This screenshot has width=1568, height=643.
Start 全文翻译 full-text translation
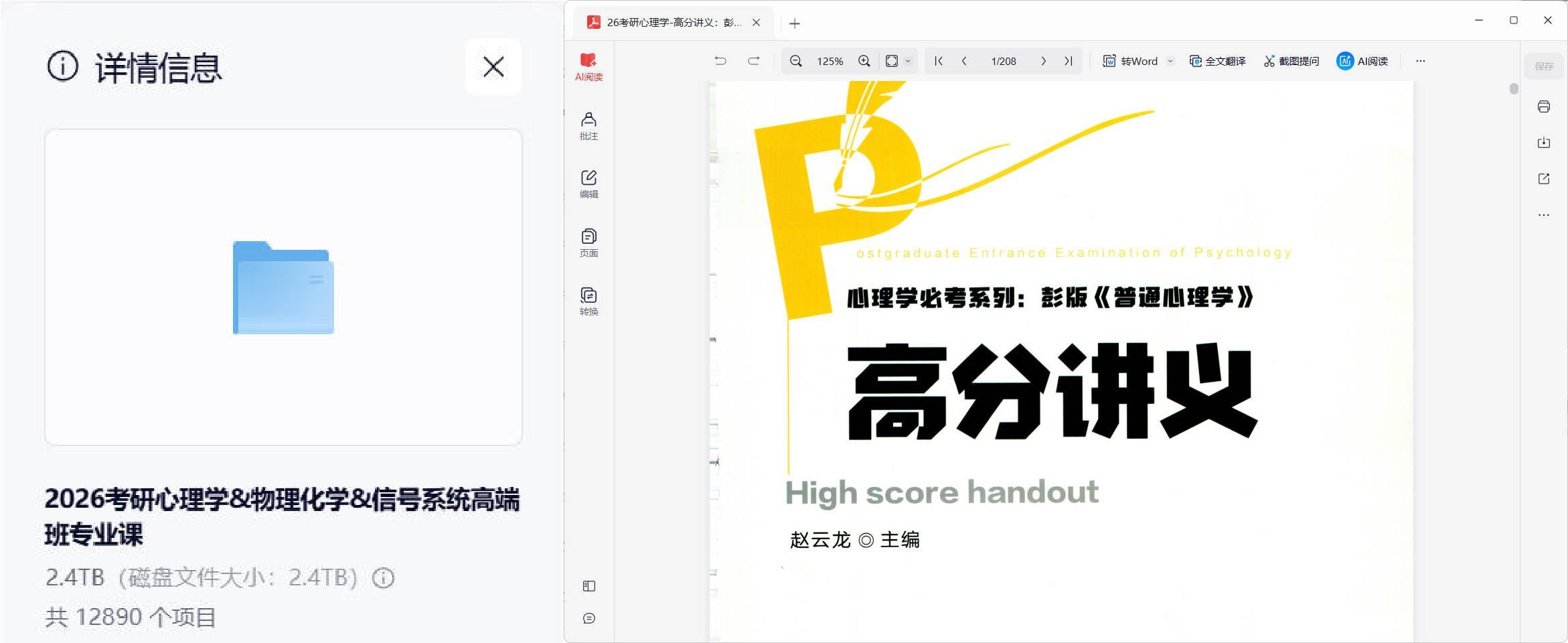pos(1217,61)
